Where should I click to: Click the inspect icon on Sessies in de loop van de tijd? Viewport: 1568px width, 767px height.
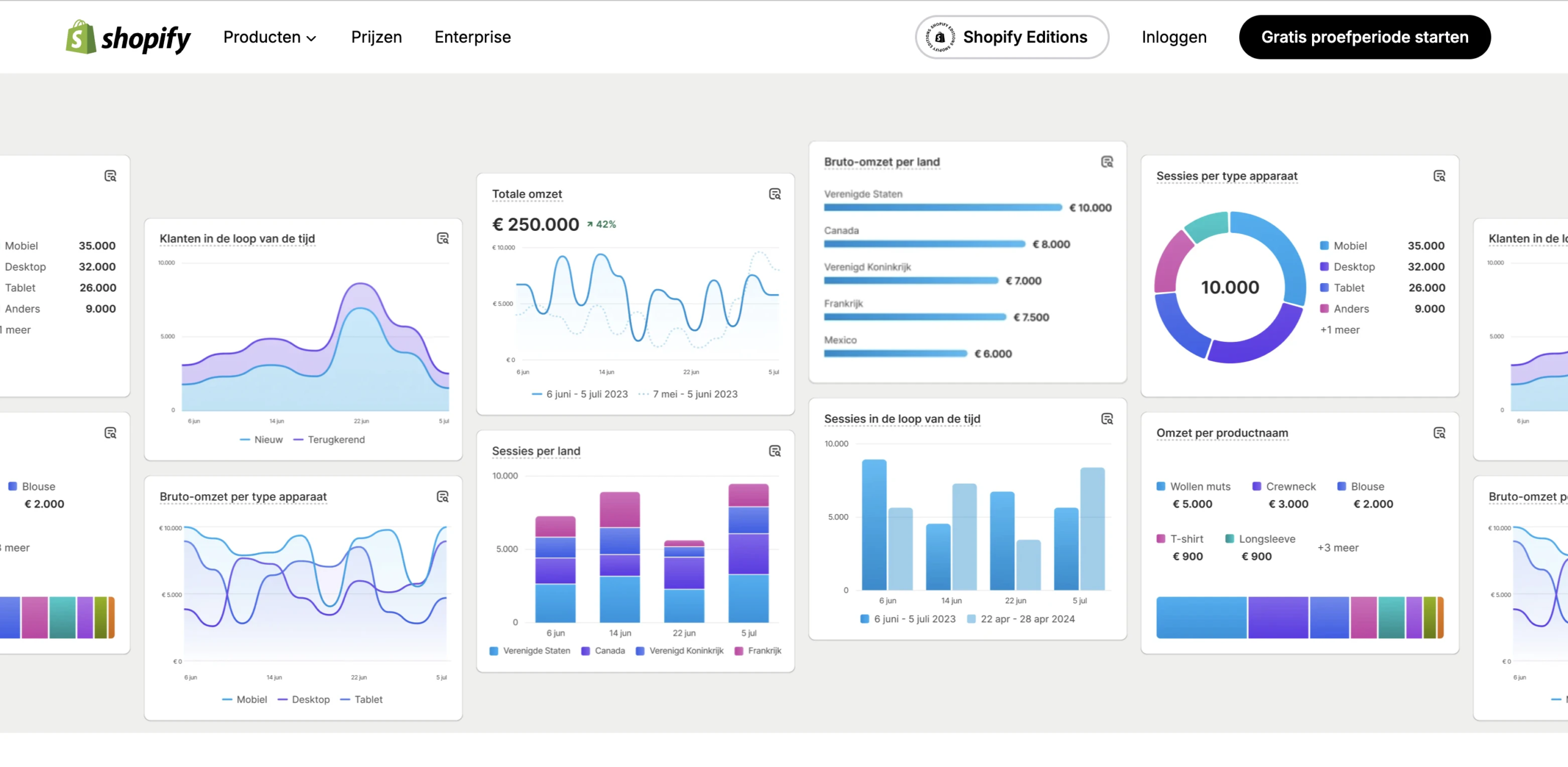pyautogui.click(x=1107, y=418)
